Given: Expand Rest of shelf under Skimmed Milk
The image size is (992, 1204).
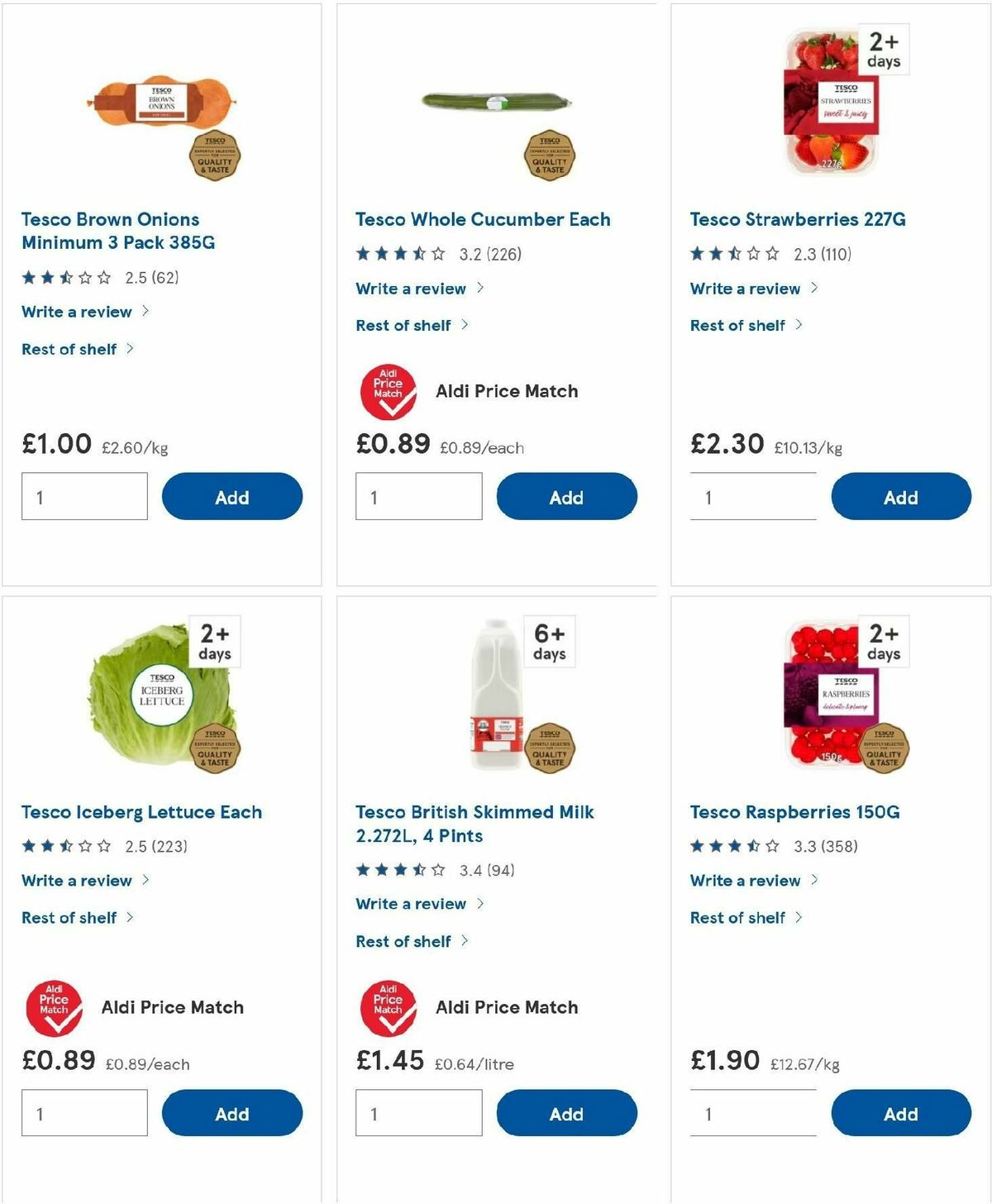Looking at the screenshot, I should pos(403,941).
